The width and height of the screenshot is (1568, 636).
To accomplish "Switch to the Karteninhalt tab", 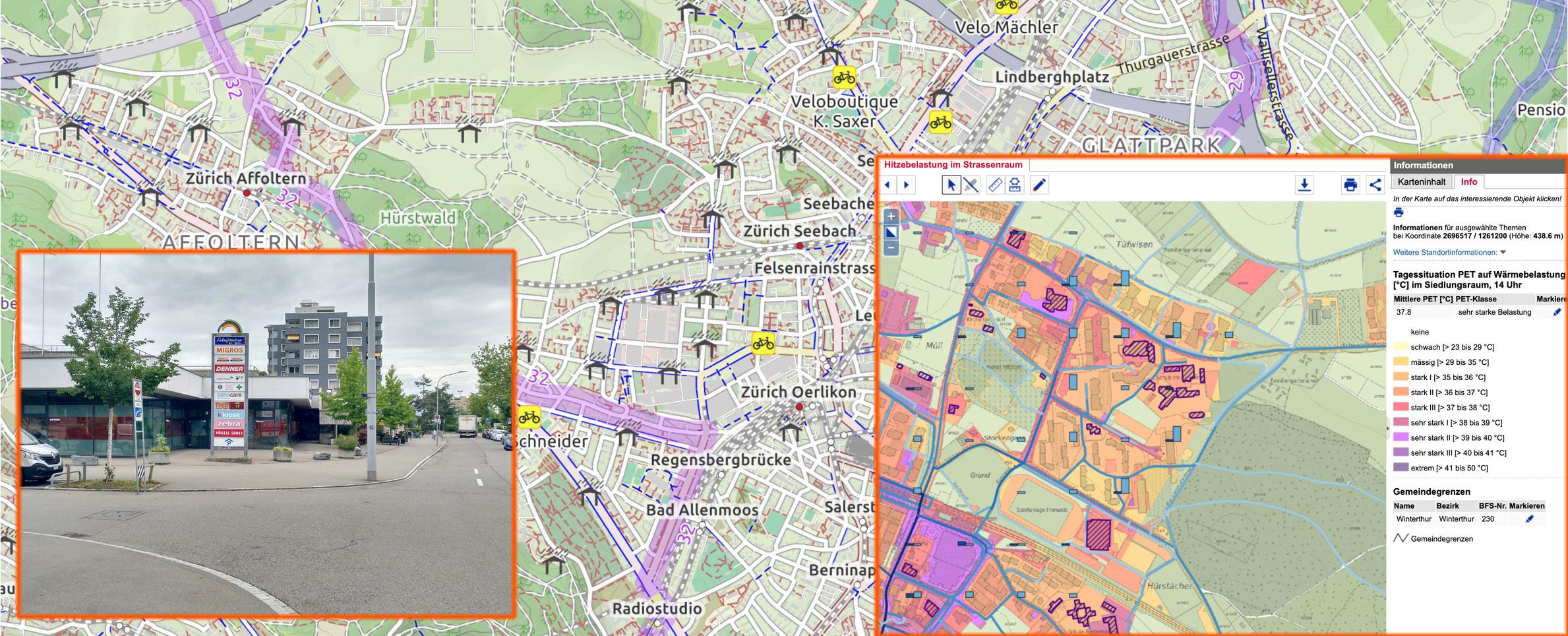I will [1421, 182].
